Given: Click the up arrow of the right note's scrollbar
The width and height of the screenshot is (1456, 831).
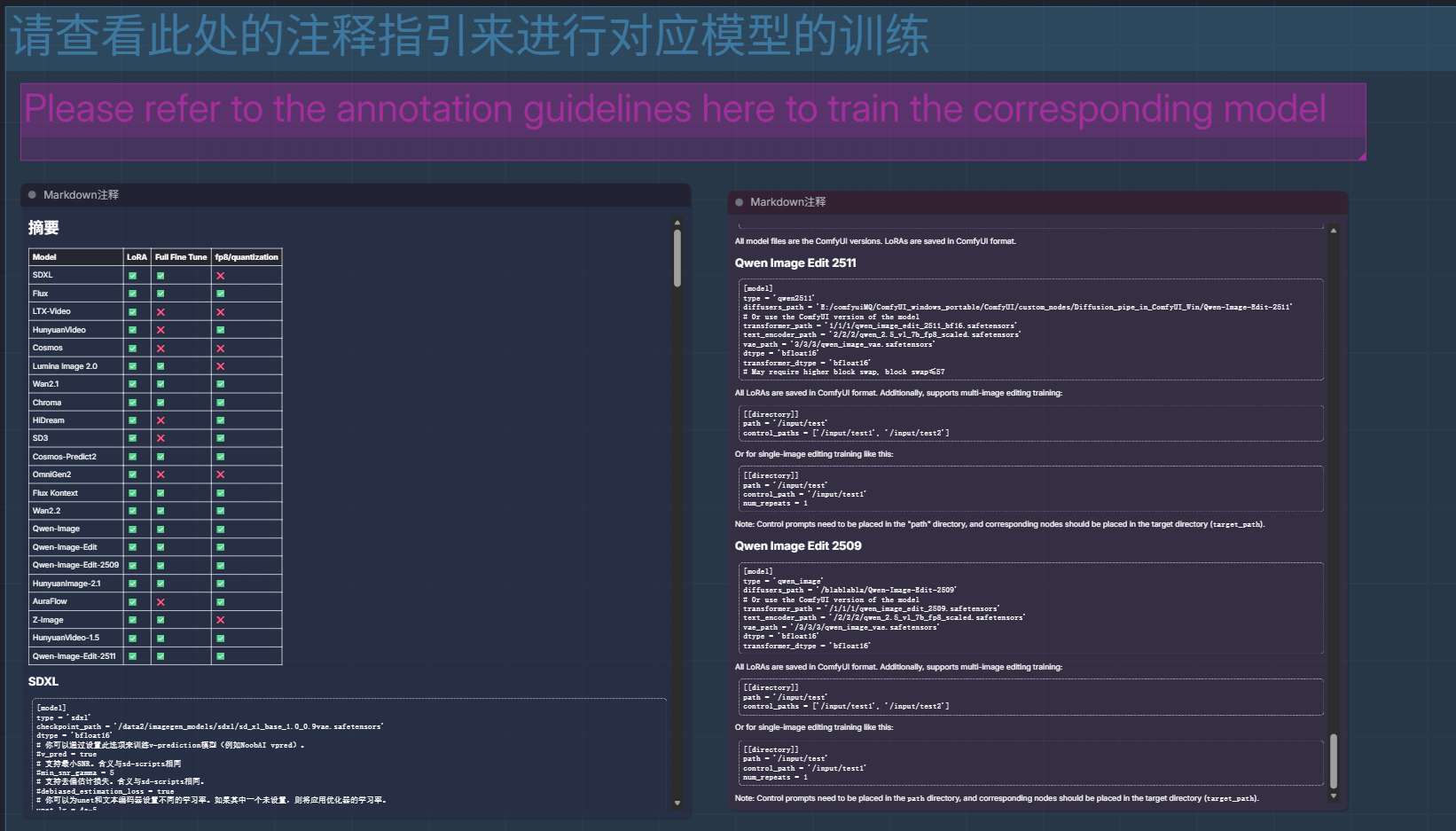Looking at the screenshot, I should pos(1333,231).
